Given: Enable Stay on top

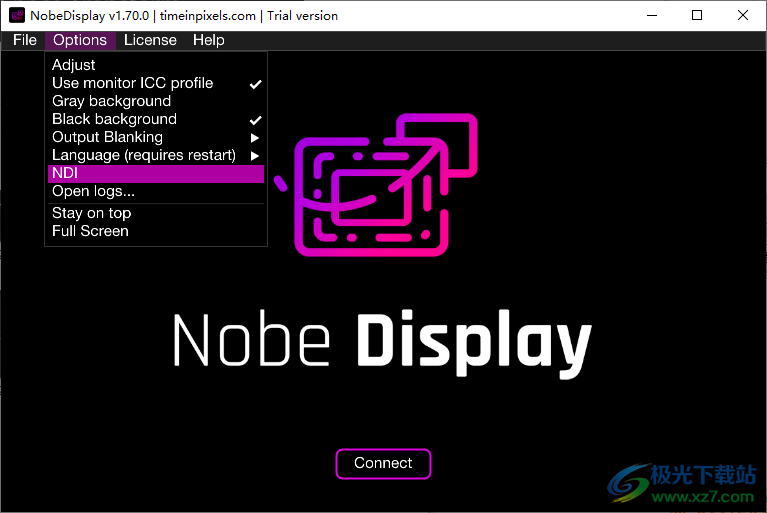Looking at the screenshot, I should 156,214.
